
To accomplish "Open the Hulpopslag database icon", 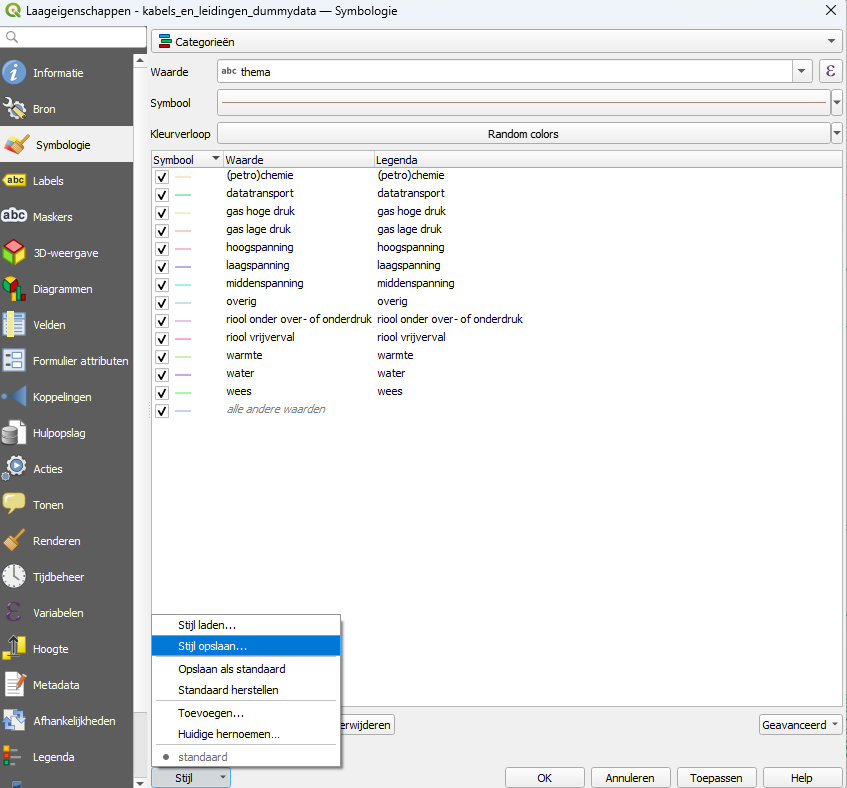I will click(x=14, y=433).
